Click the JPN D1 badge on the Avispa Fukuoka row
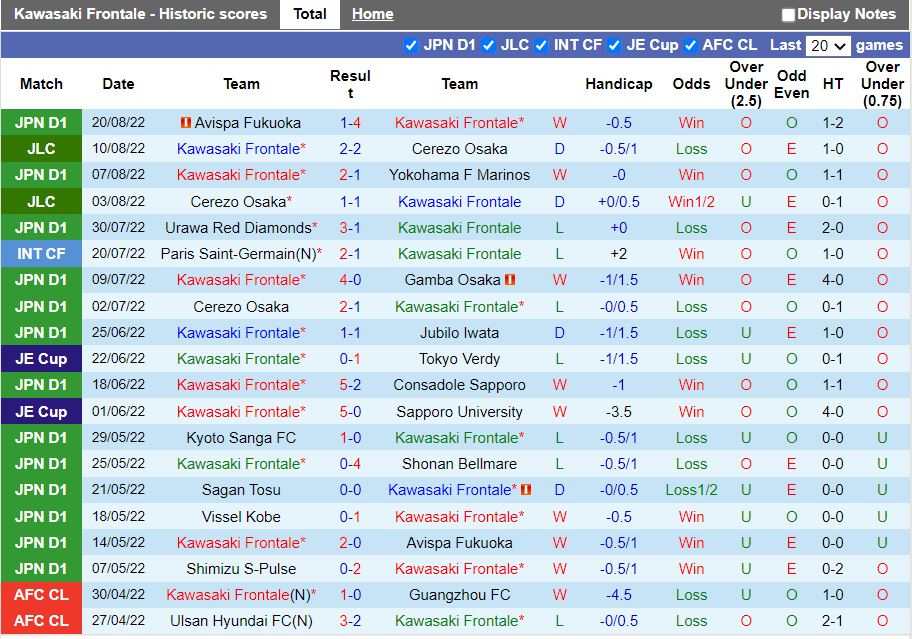The height and width of the screenshot is (639, 912). click(41, 123)
